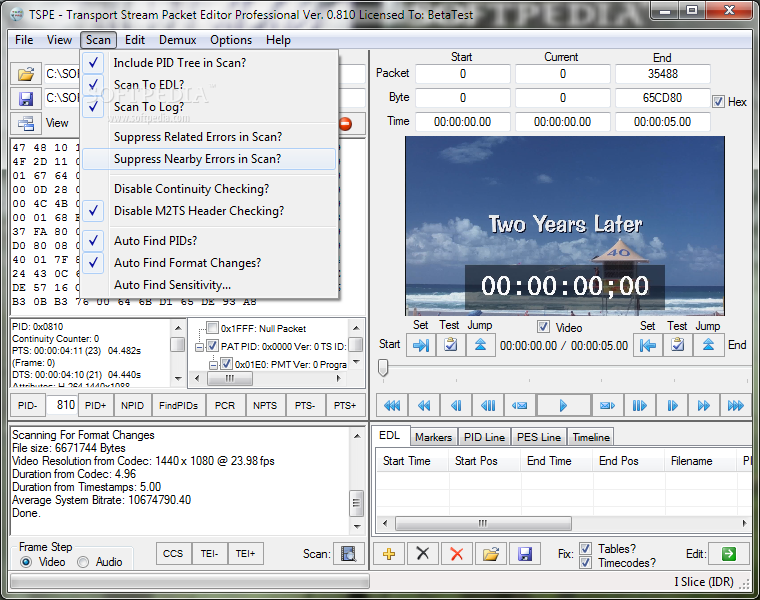Jump to start point icon
The width and height of the screenshot is (760, 600).
click(480, 345)
